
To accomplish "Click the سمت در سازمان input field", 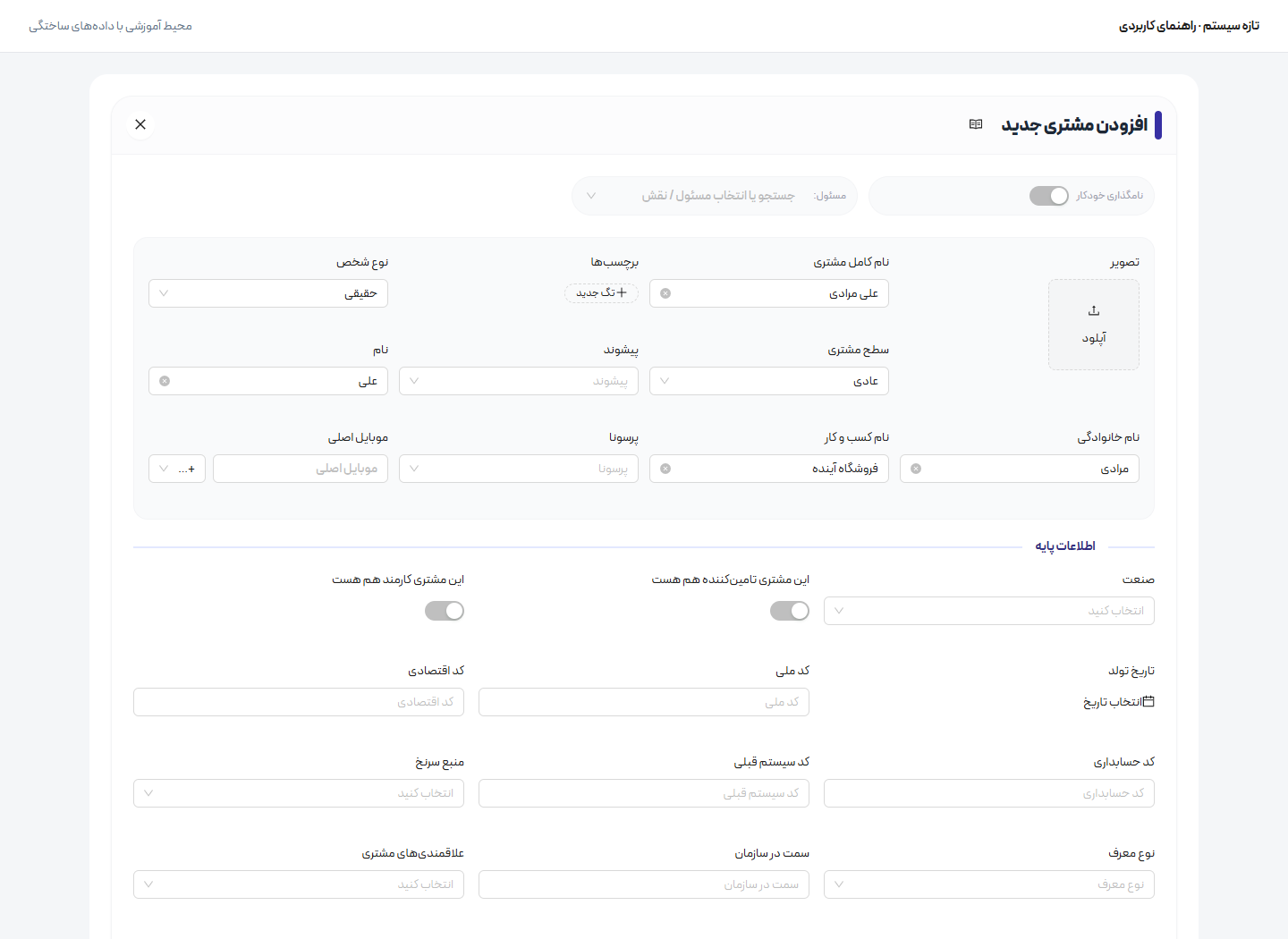I will click(x=644, y=884).
